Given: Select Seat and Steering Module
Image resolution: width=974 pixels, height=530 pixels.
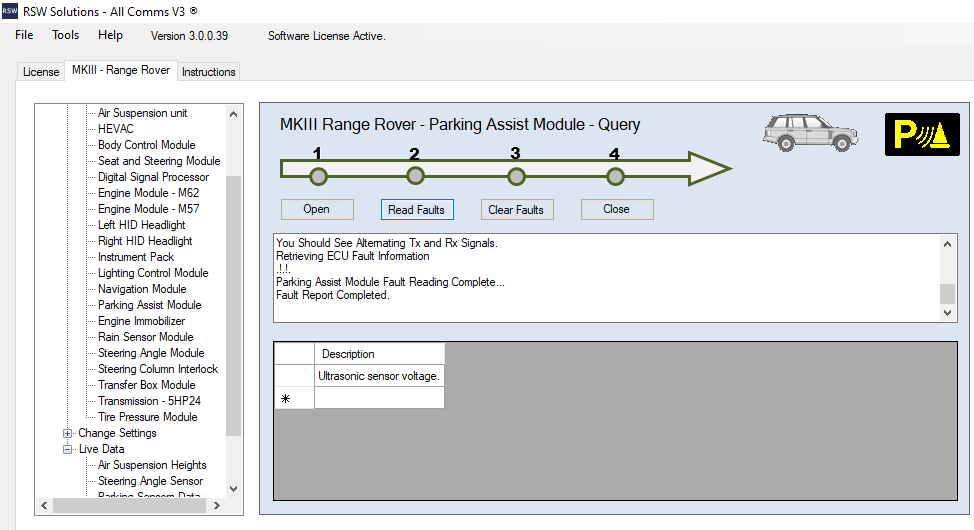Looking at the screenshot, I should (x=159, y=161).
